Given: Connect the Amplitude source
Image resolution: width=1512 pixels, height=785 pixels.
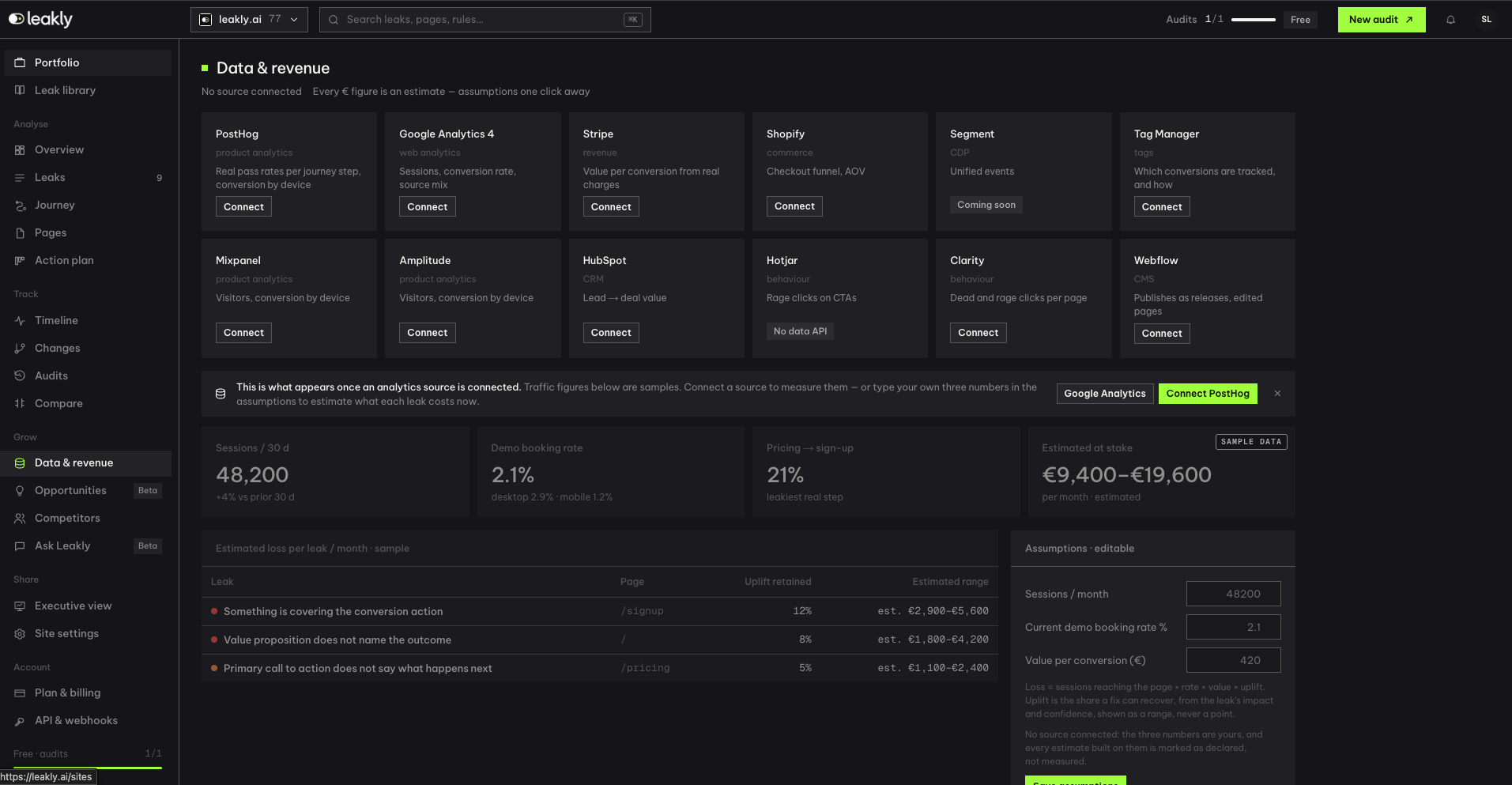Looking at the screenshot, I should point(427,333).
